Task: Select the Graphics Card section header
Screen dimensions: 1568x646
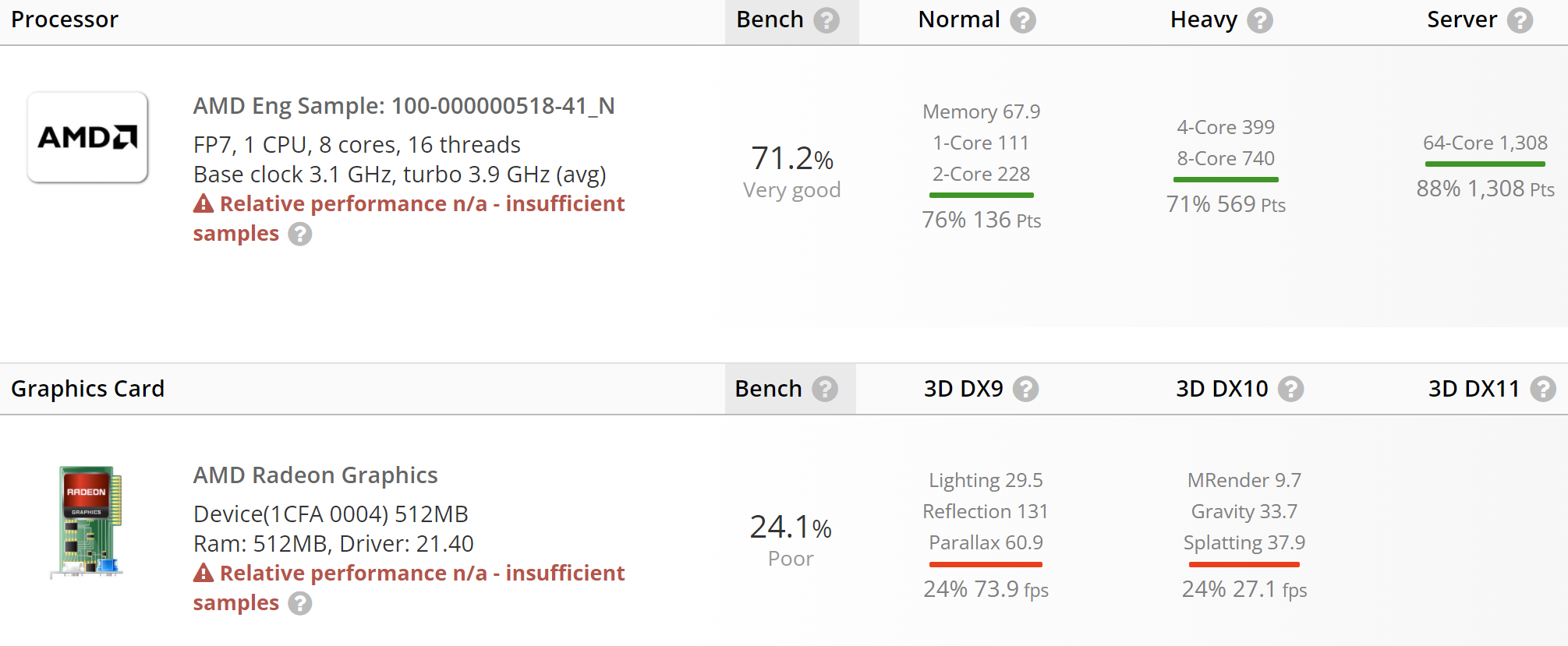Action: (x=88, y=389)
